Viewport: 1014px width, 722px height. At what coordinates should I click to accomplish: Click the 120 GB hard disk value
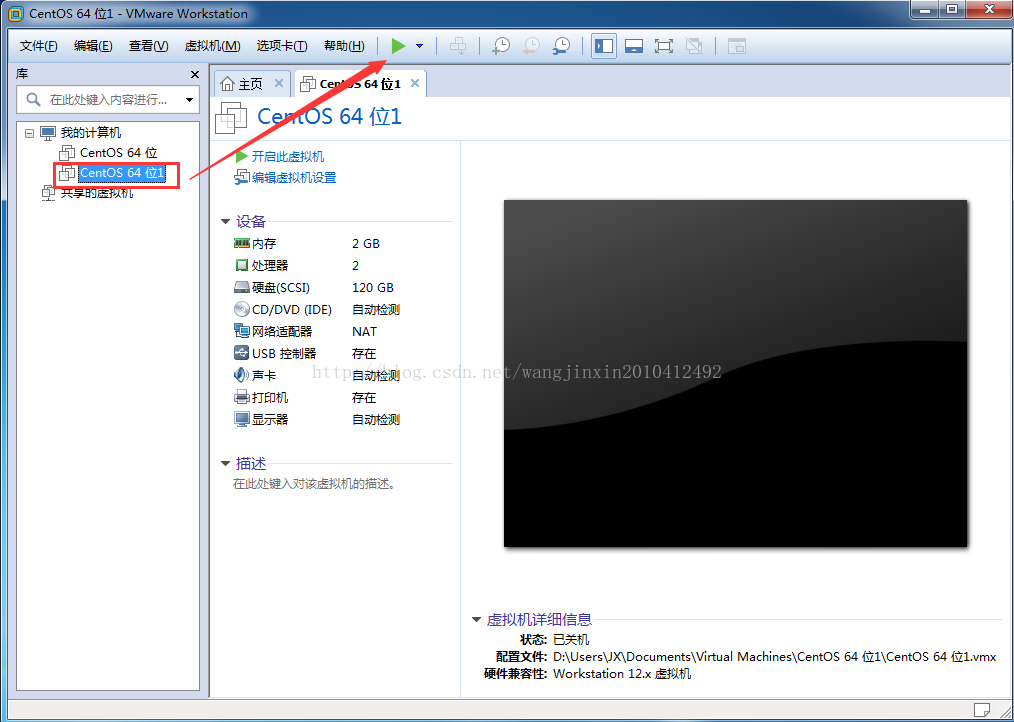click(x=372, y=288)
